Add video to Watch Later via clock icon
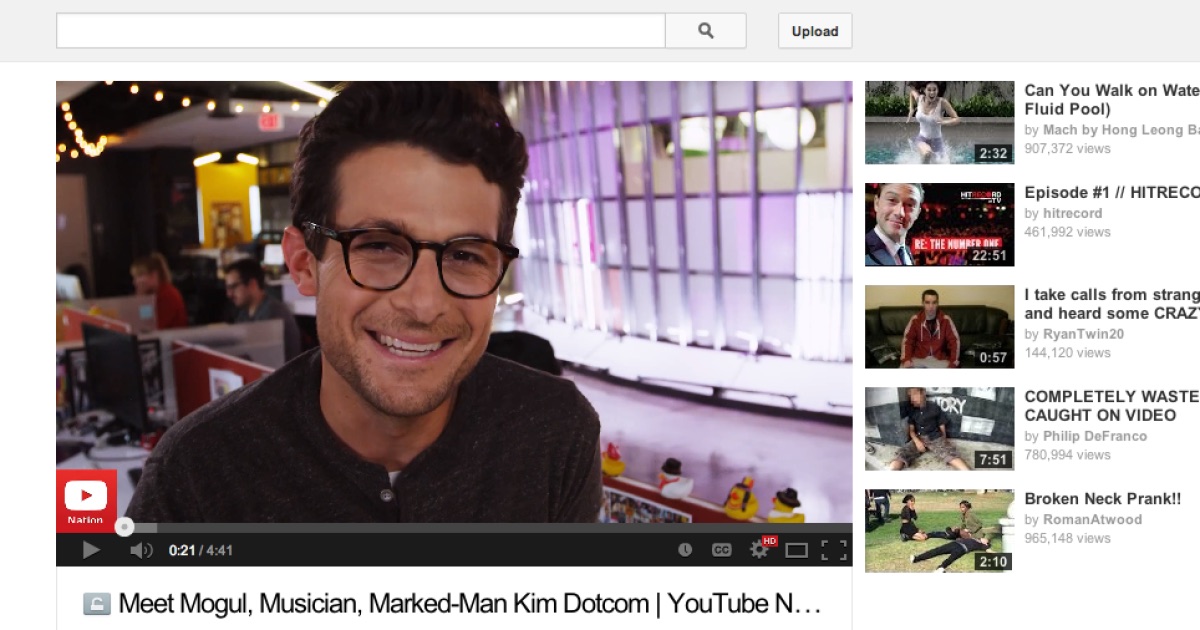This screenshot has height=630, width=1200. (x=685, y=550)
